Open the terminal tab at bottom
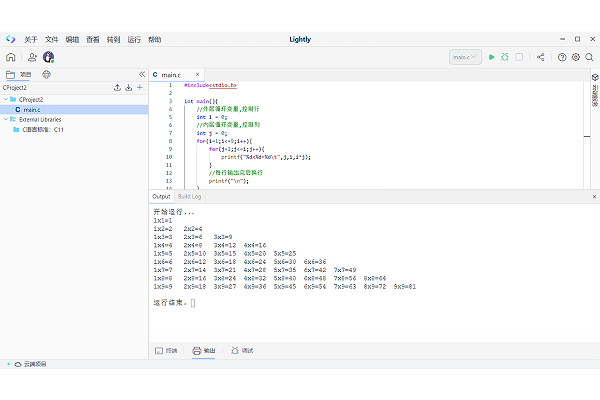 [x=166, y=350]
